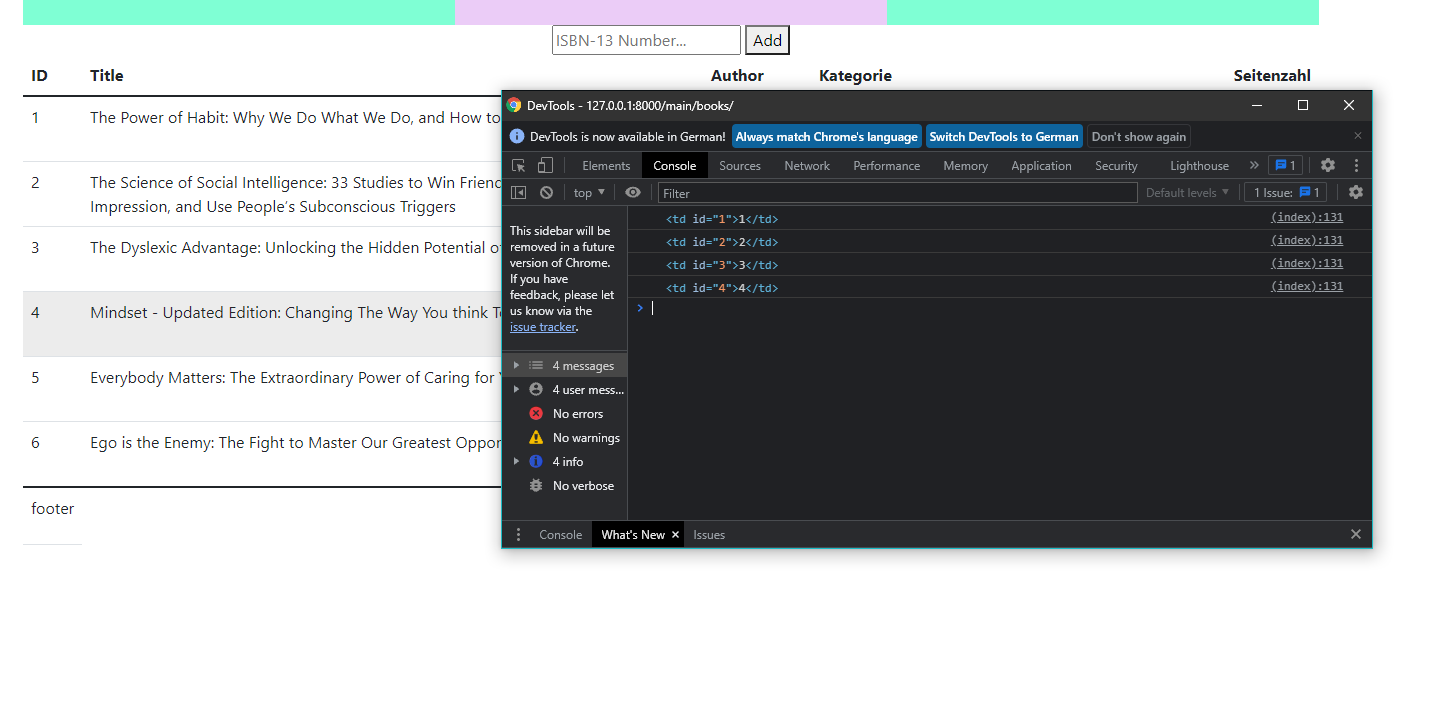Open live expression eye icon

click(633, 193)
